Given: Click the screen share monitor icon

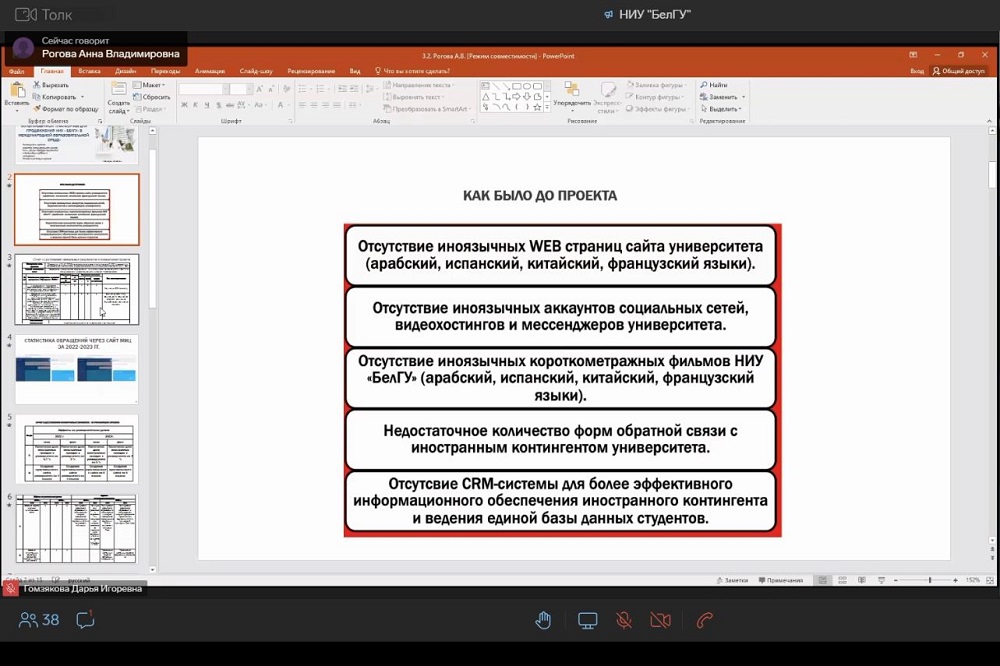Looking at the screenshot, I should [588, 620].
